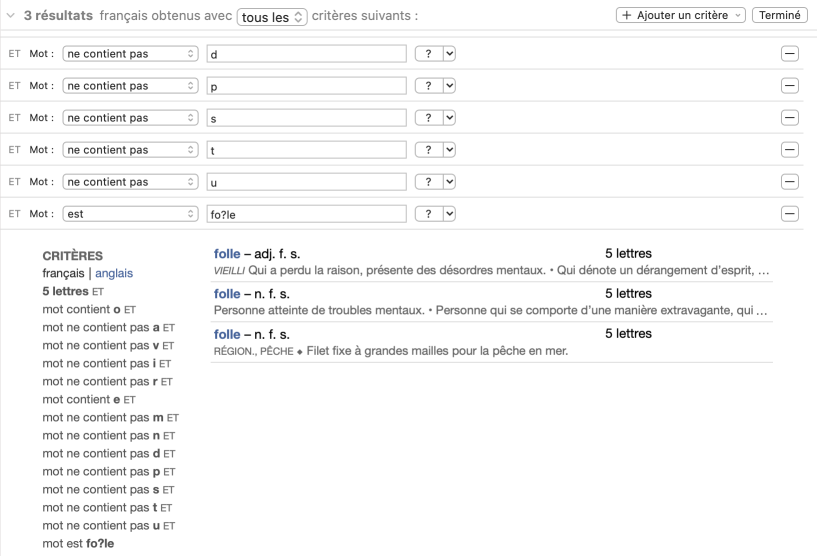Remove the 'p' criterion with minus button

(x=789, y=86)
